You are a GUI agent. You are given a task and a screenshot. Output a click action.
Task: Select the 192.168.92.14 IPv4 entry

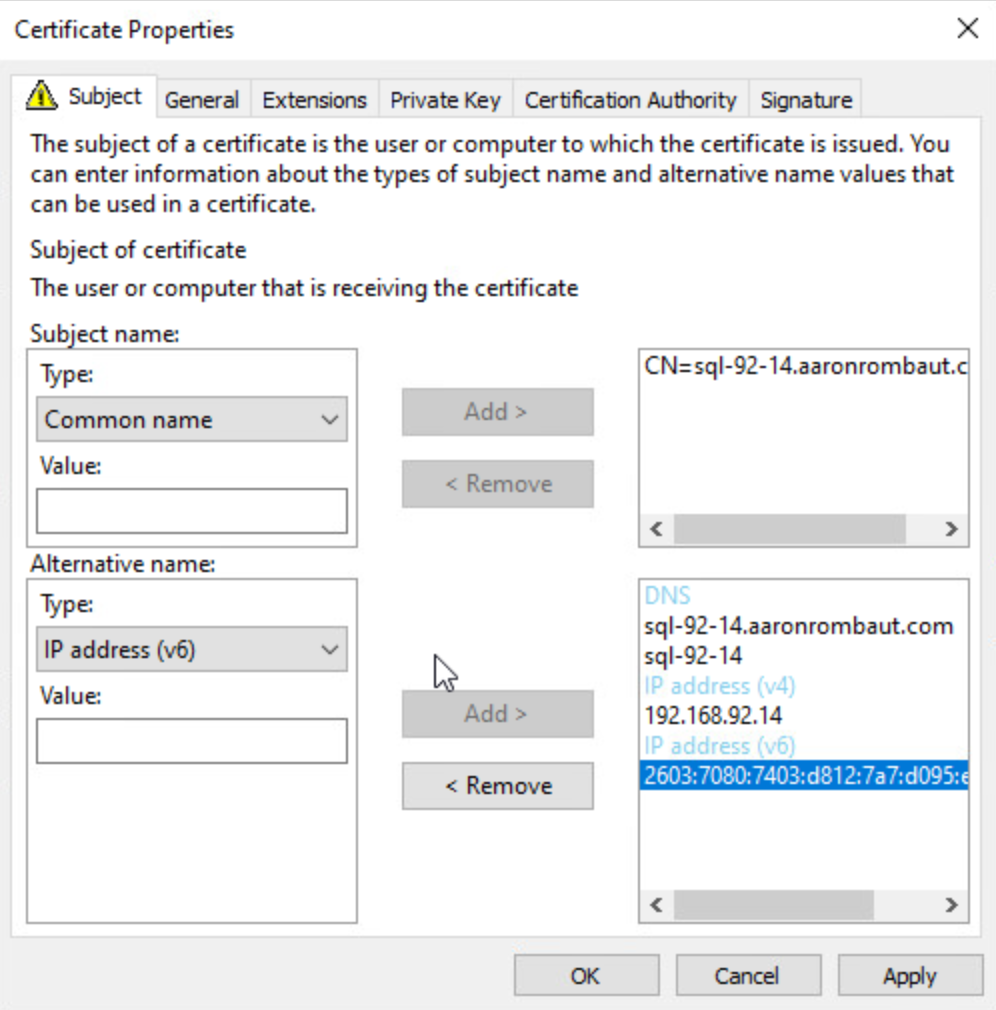713,716
